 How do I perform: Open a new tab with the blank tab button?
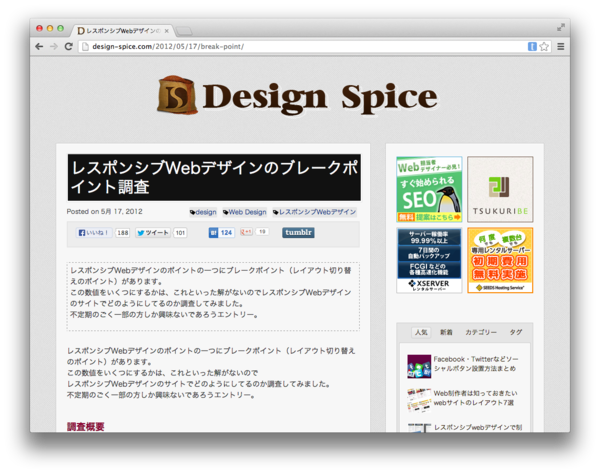pyautogui.click(x=184, y=31)
